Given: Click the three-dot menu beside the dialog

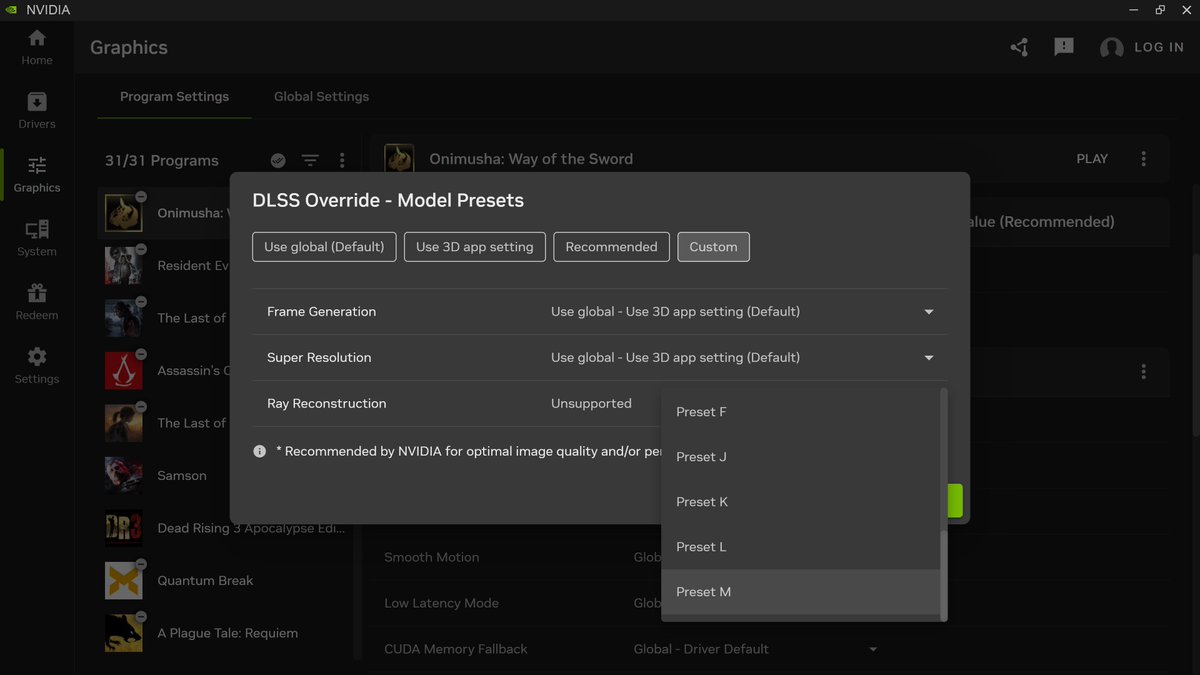Looking at the screenshot, I should pyautogui.click(x=1144, y=371).
